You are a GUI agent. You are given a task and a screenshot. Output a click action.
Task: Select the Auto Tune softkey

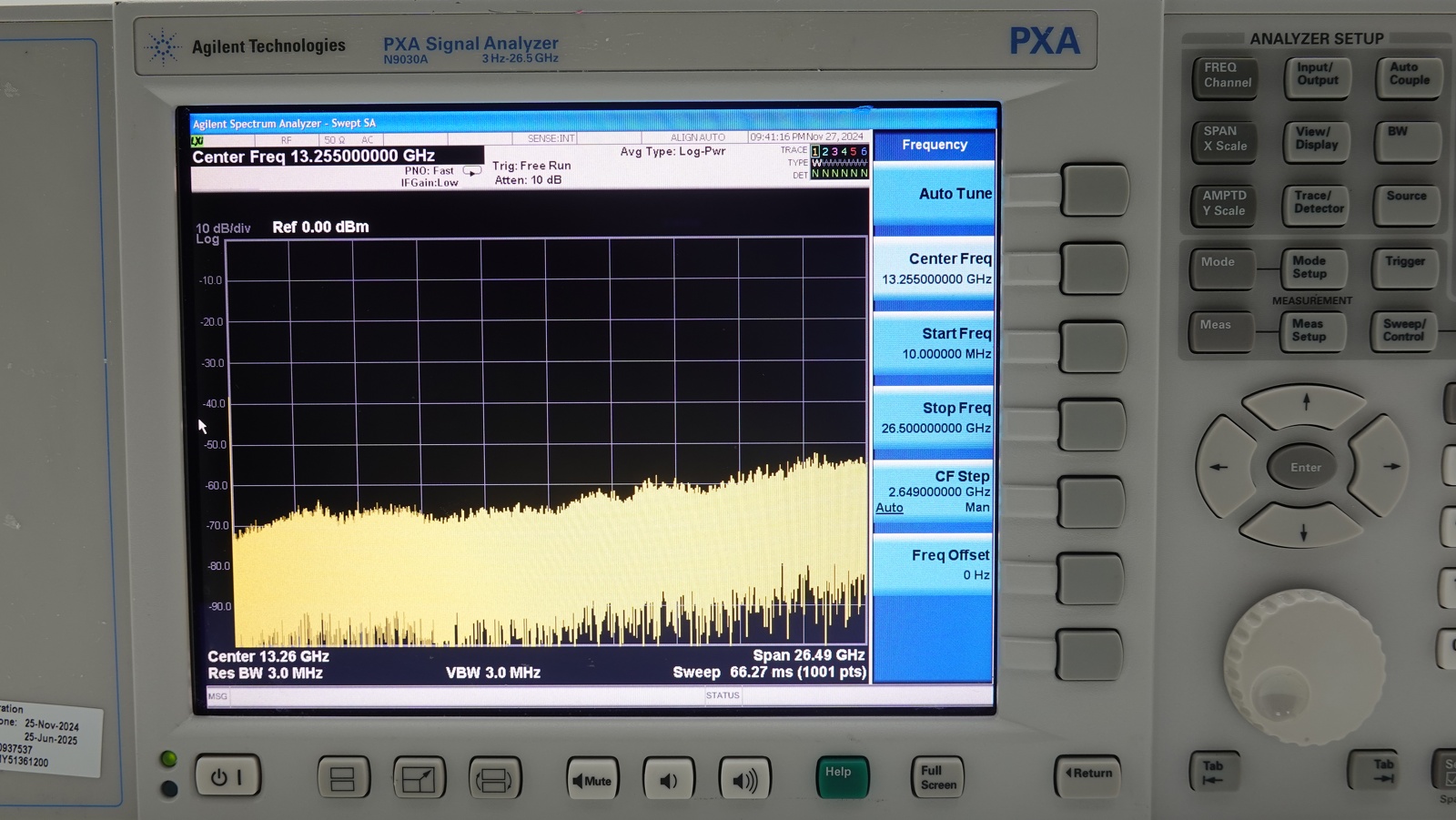(933, 194)
